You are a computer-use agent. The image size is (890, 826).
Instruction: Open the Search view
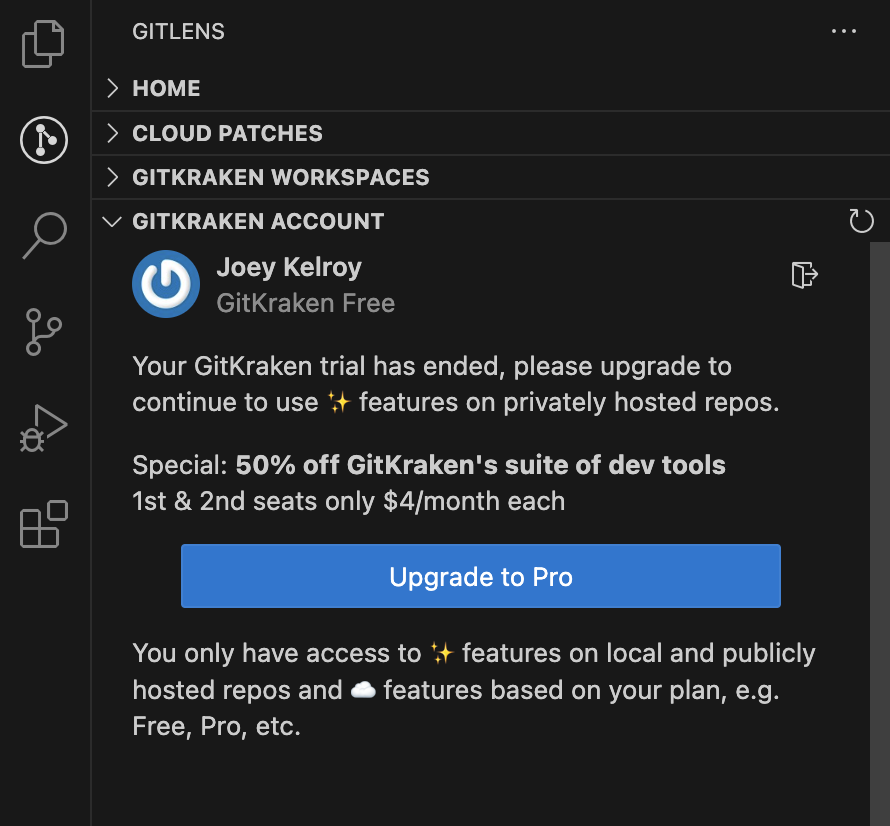click(x=43, y=235)
